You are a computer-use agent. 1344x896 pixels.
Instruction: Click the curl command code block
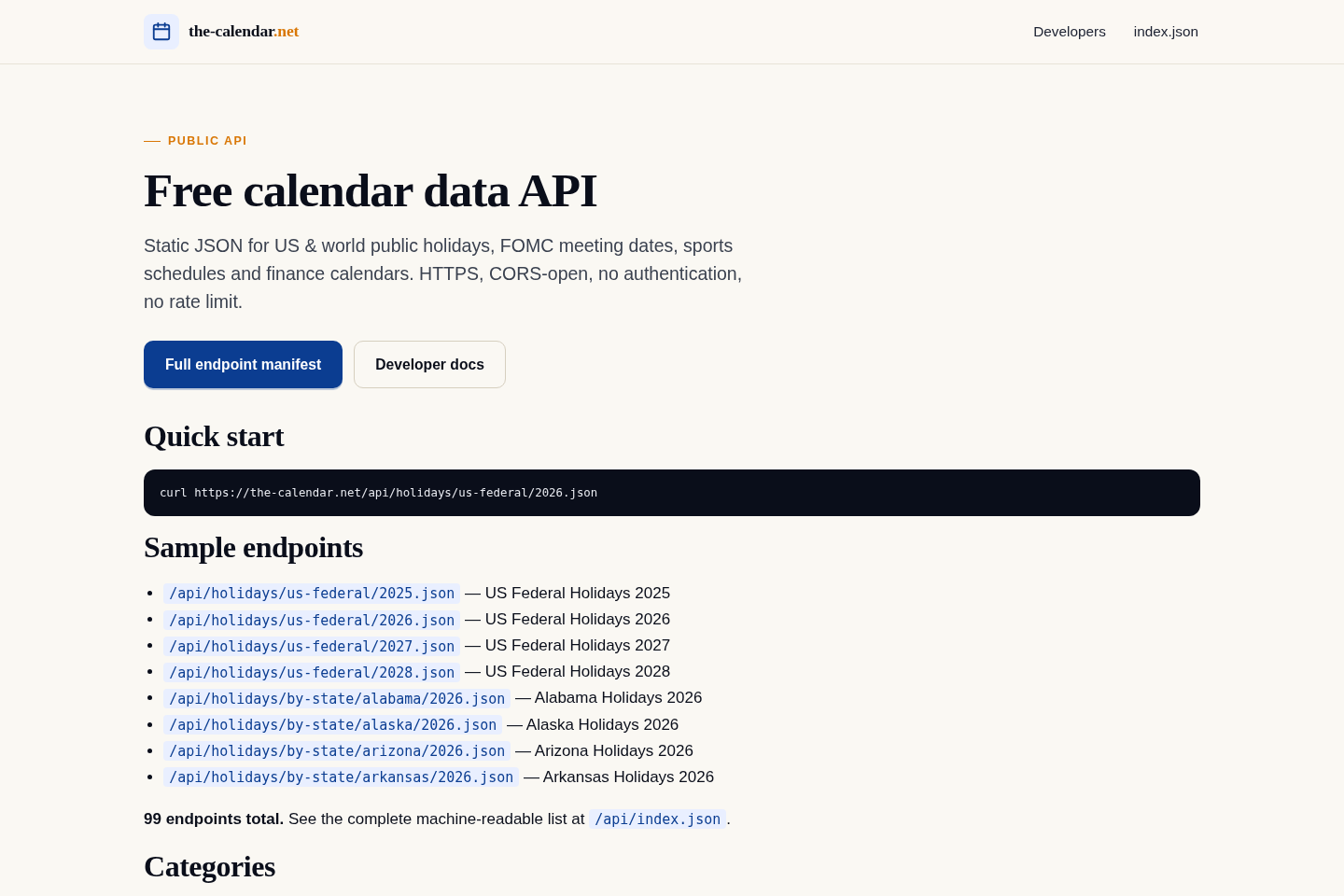tap(672, 493)
